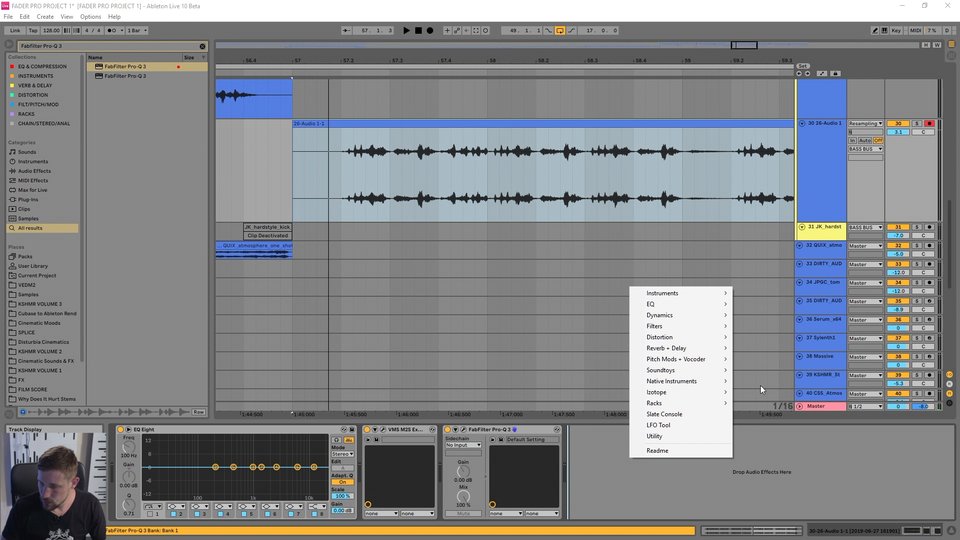Toggle the Adaptive Q On button
The width and height of the screenshot is (960, 540).
[342, 482]
